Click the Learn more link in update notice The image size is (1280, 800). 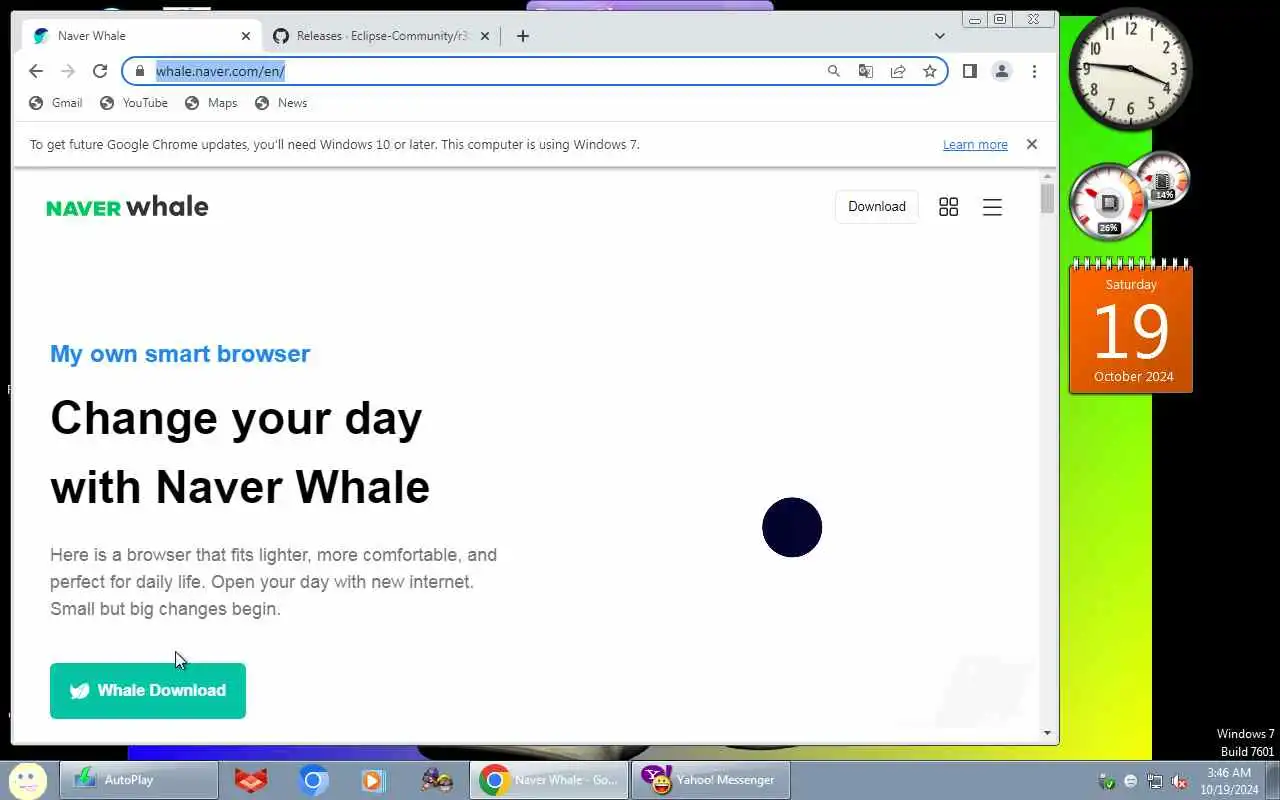(975, 145)
